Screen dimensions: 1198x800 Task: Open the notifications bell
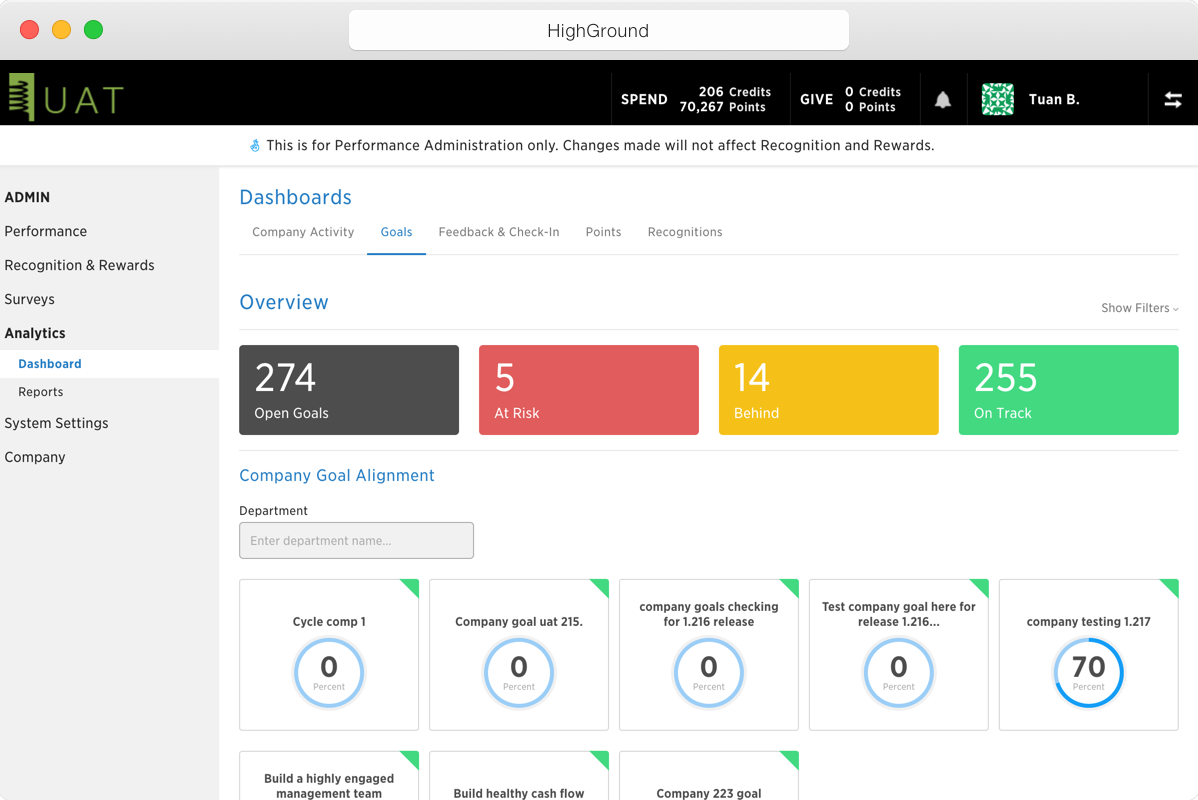tap(943, 99)
